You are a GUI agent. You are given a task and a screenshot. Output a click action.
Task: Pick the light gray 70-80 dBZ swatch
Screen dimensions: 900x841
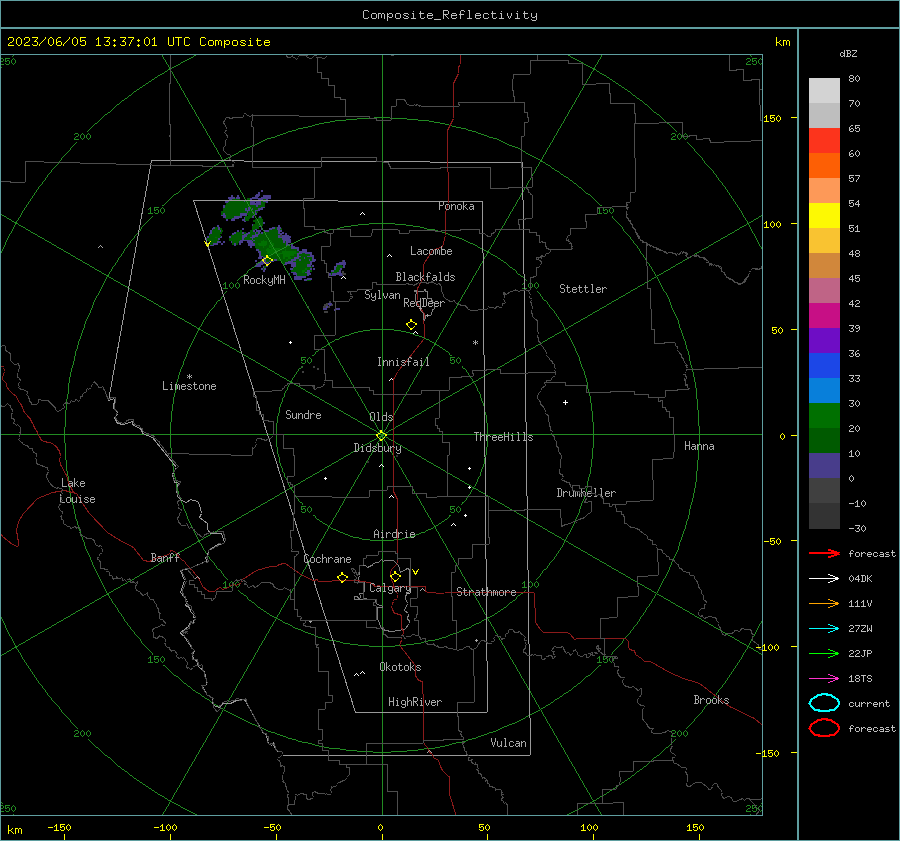point(824,91)
